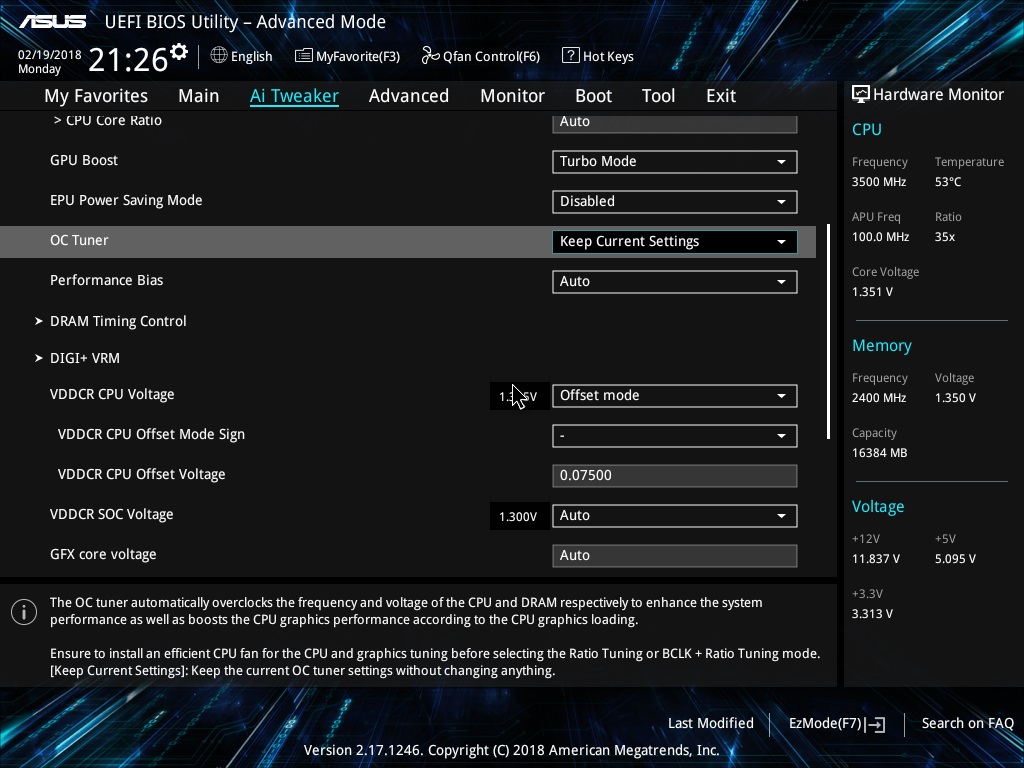The image size is (1024, 768).
Task: Open the EPU Power Saving Mode dropdown
Action: tap(675, 201)
